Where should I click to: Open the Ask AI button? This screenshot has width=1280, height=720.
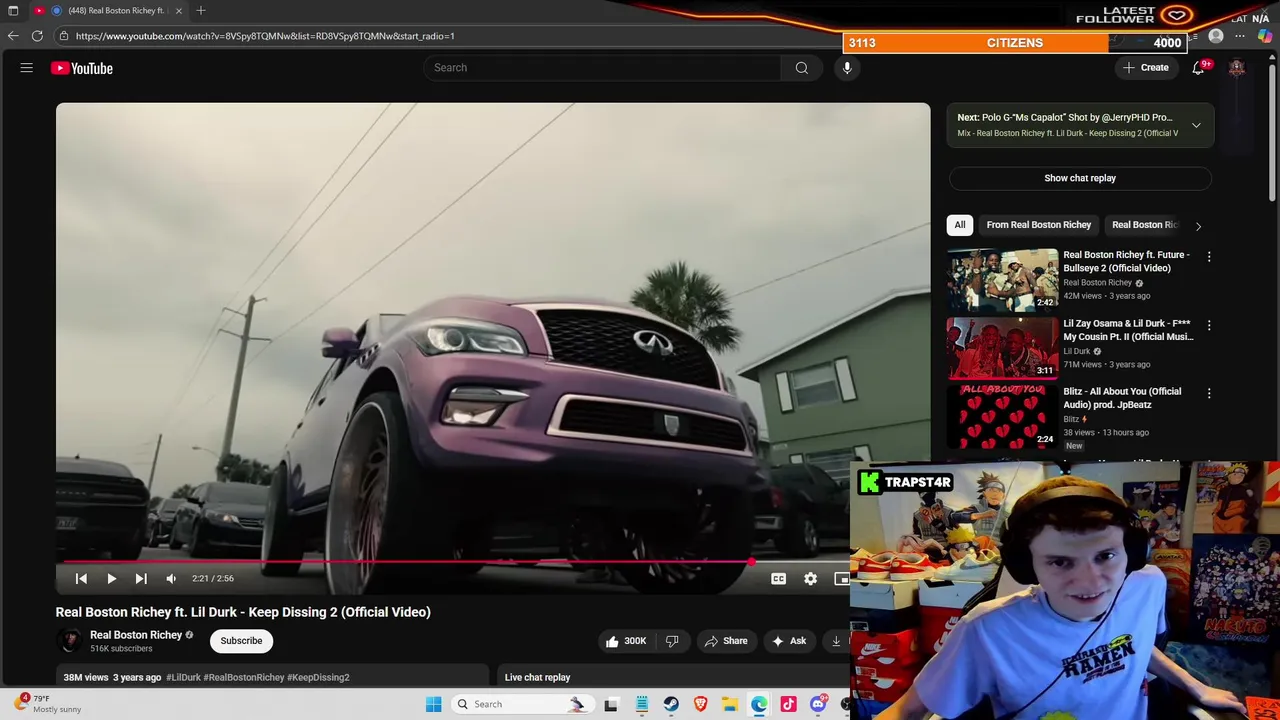[x=789, y=641]
